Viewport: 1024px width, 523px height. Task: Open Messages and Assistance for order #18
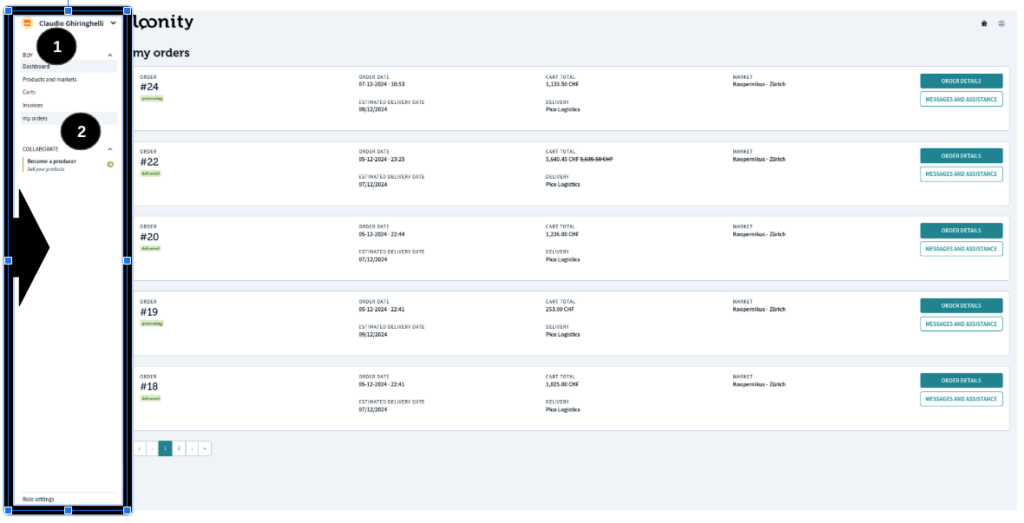(x=960, y=399)
